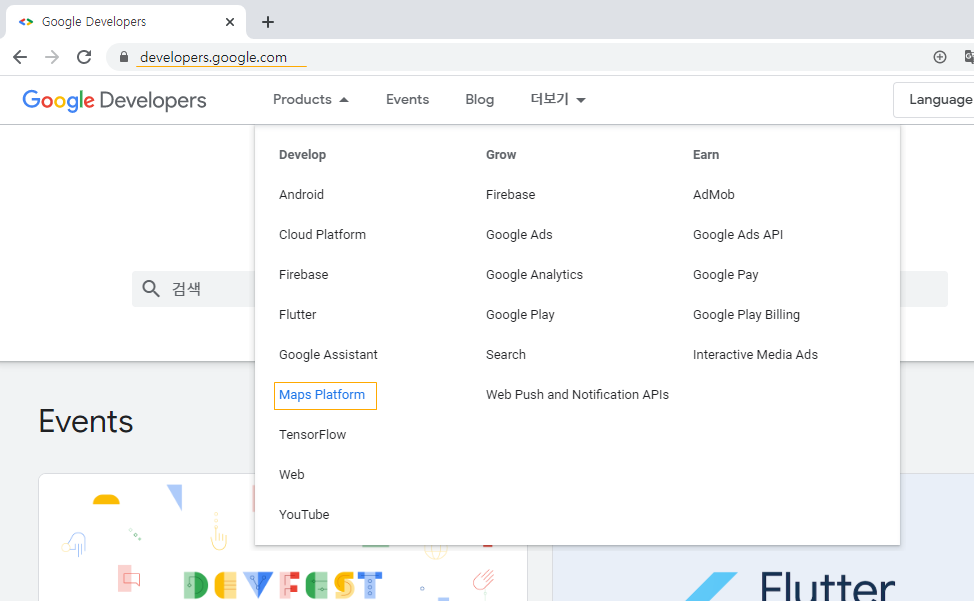Collapse the Products dropdown menu
This screenshot has height=601, width=974.
click(x=311, y=99)
